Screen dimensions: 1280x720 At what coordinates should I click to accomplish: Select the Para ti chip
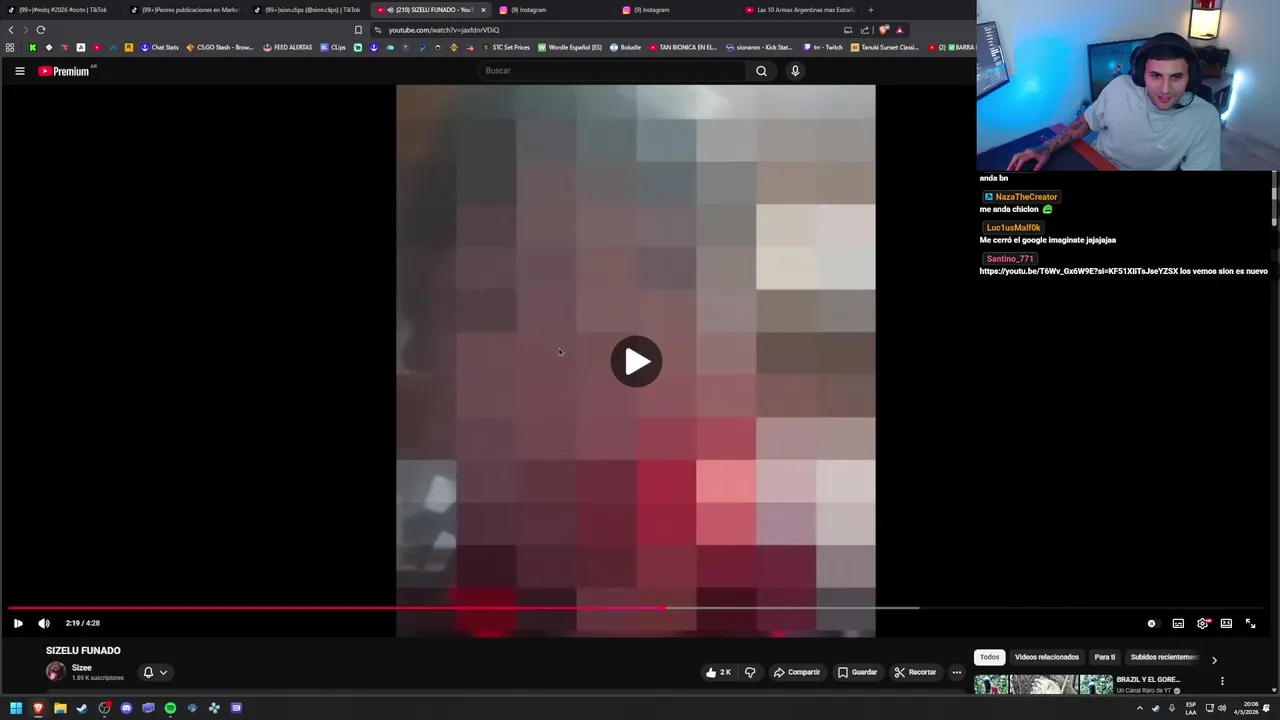[1104, 657]
